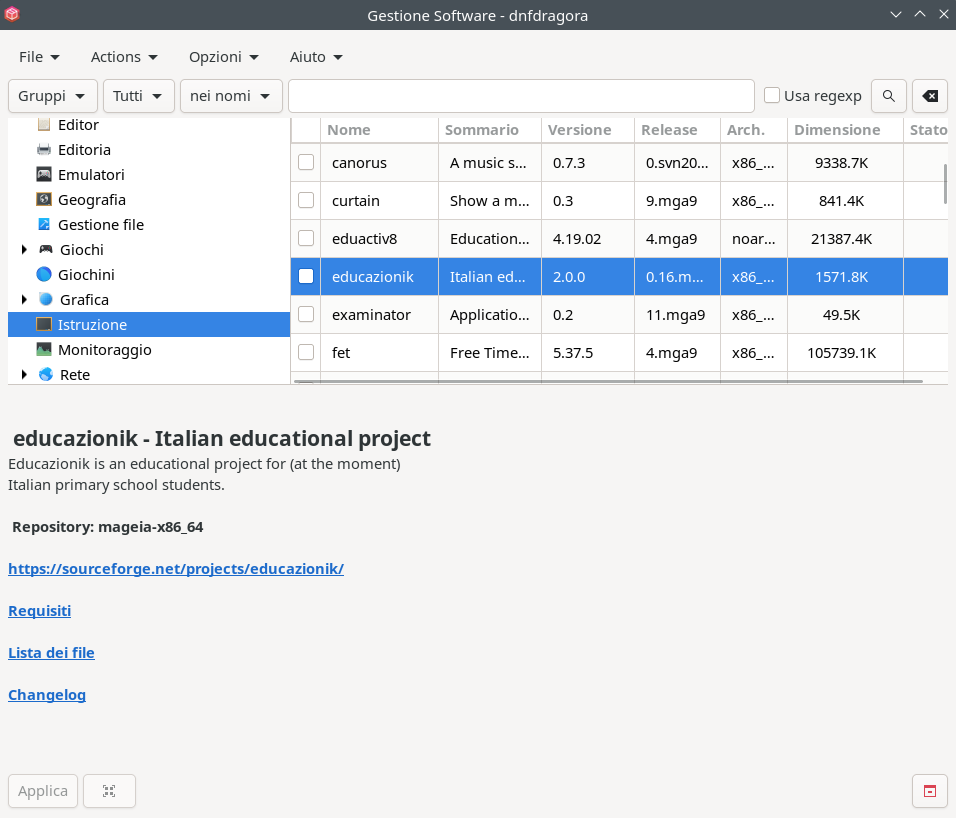Screen dimensions: 956x818
Task: Open the Gruppi view dropdown
Action: (x=52, y=96)
